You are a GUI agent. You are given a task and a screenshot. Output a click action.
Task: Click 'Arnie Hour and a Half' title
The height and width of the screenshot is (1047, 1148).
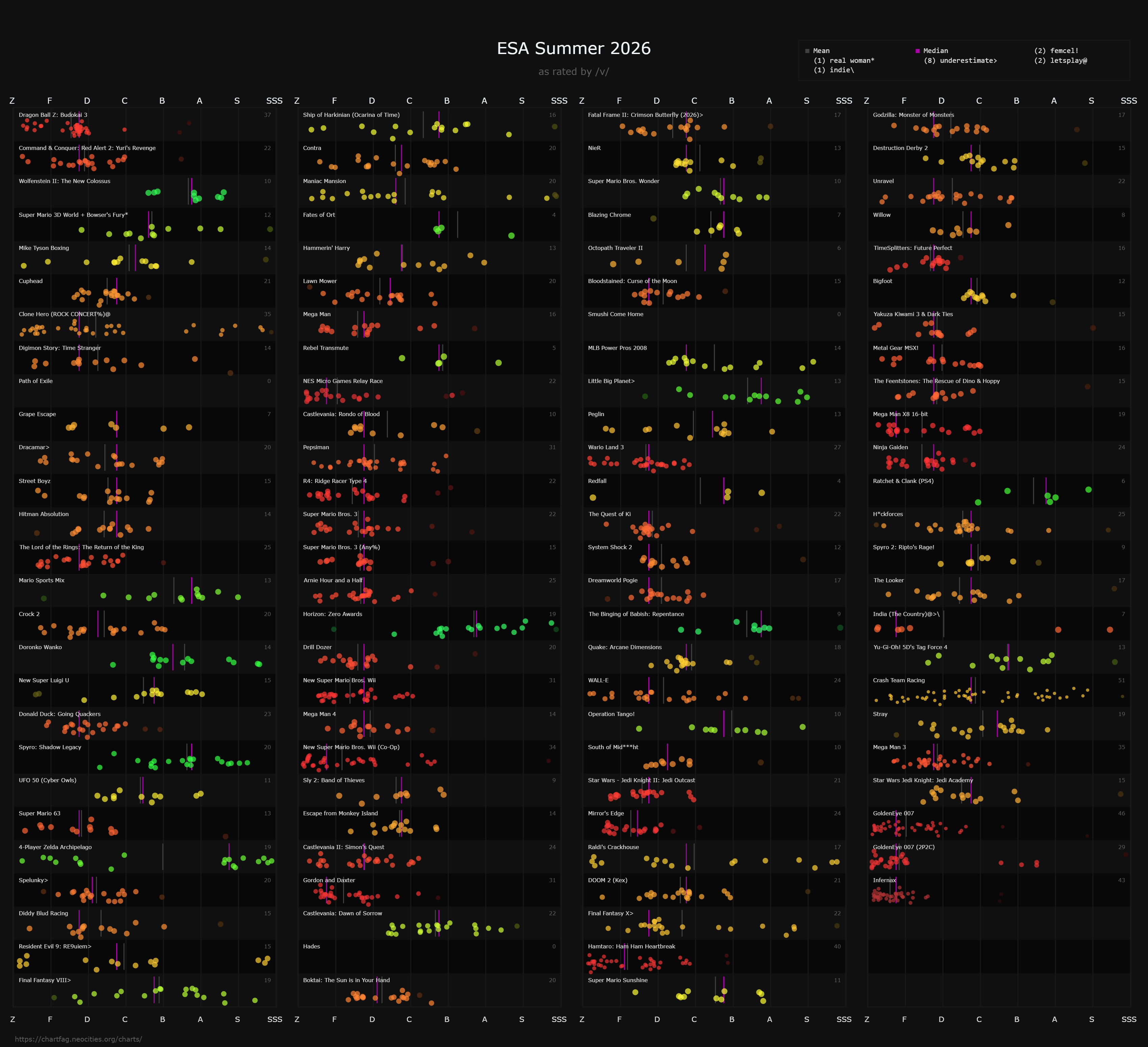pyautogui.click(x=333, y=581)
